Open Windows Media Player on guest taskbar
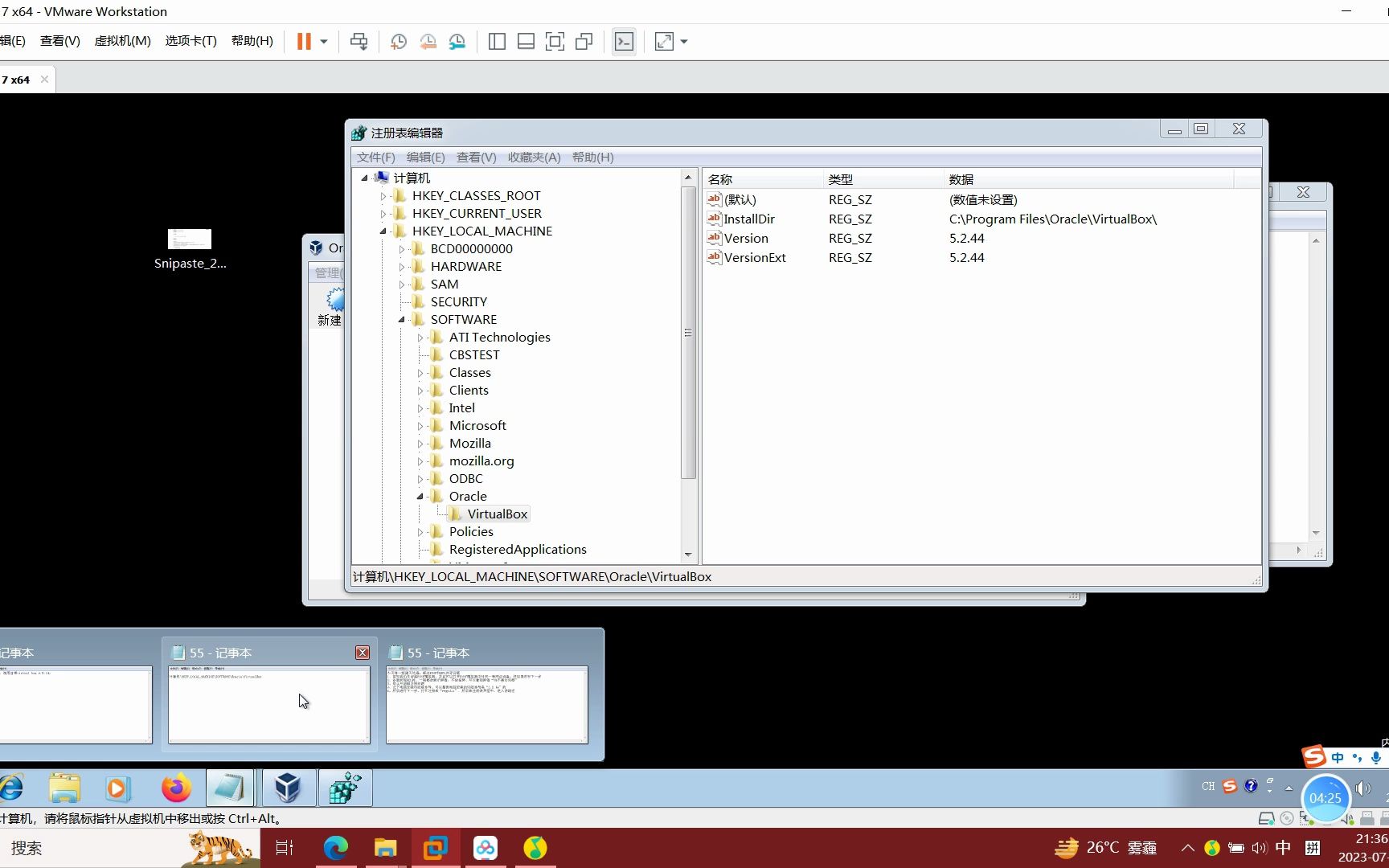Image resolution: width=1389 pixels, height=868 pixels. click(117, 788)
